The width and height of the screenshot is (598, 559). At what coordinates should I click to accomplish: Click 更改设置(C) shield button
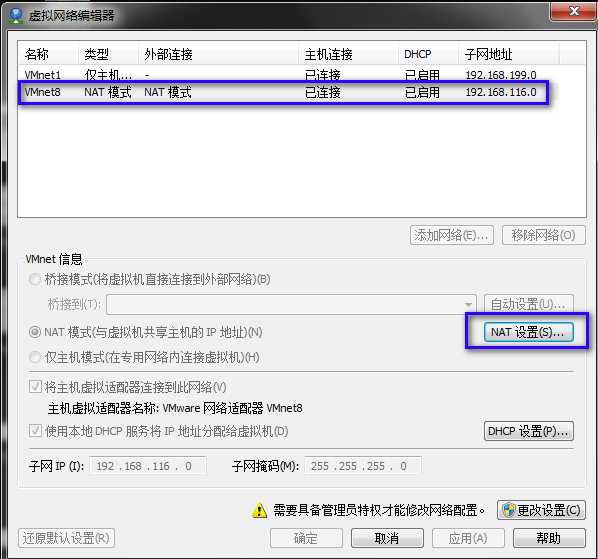point(541,510)
